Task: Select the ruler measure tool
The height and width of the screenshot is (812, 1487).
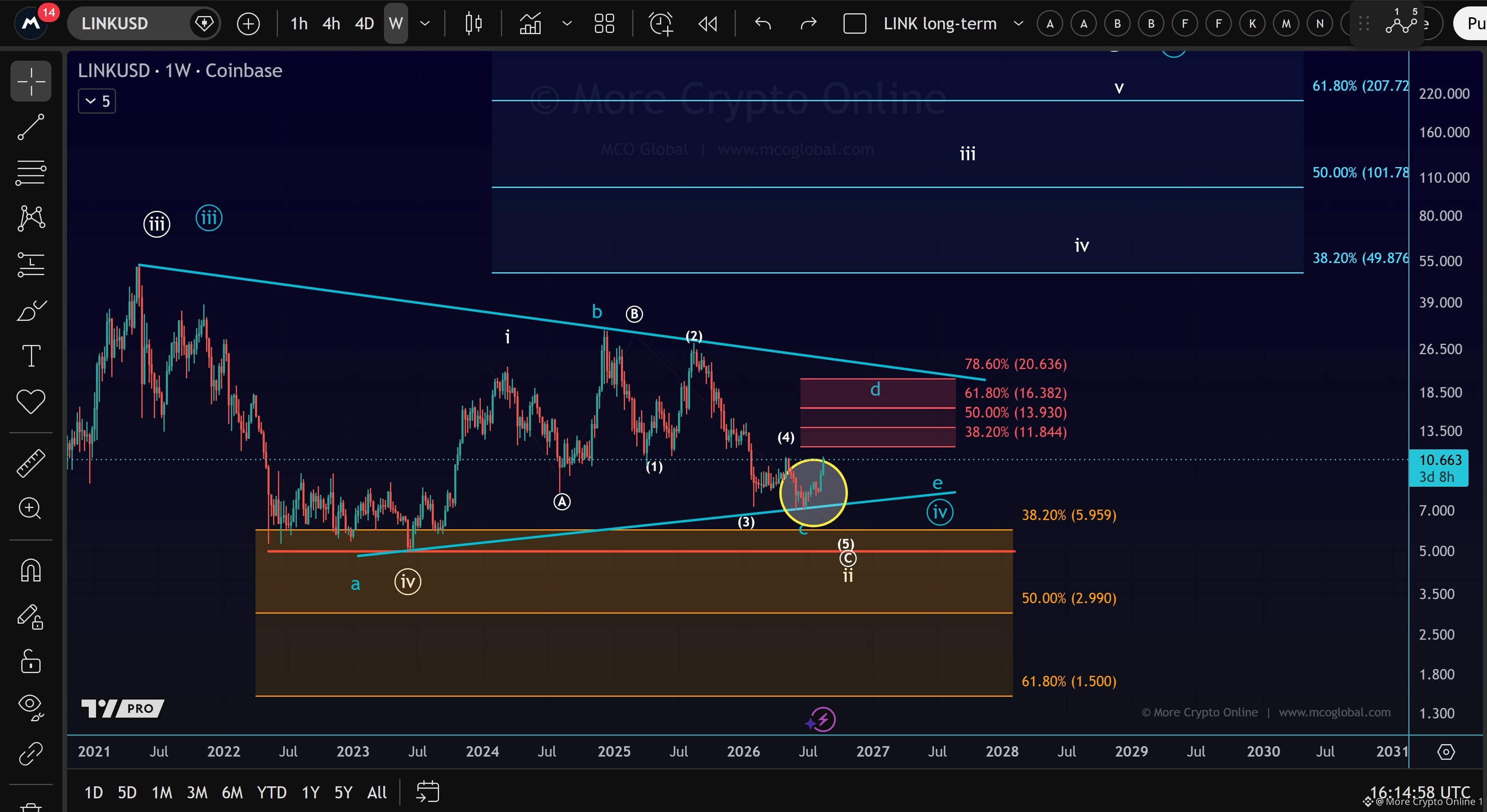Action: (31, 463)
